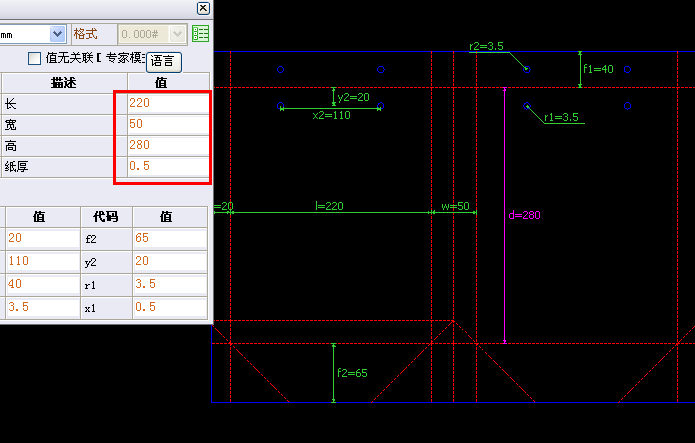Image resolution: width=695 pixels, height=443 pixels.
Task: Select the 高 value field showing 280
Action: click(x=167, y=145)
